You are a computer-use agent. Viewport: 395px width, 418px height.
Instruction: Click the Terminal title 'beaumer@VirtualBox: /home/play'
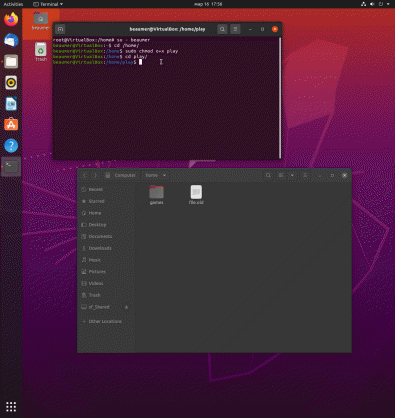click(x=167, y=29)
